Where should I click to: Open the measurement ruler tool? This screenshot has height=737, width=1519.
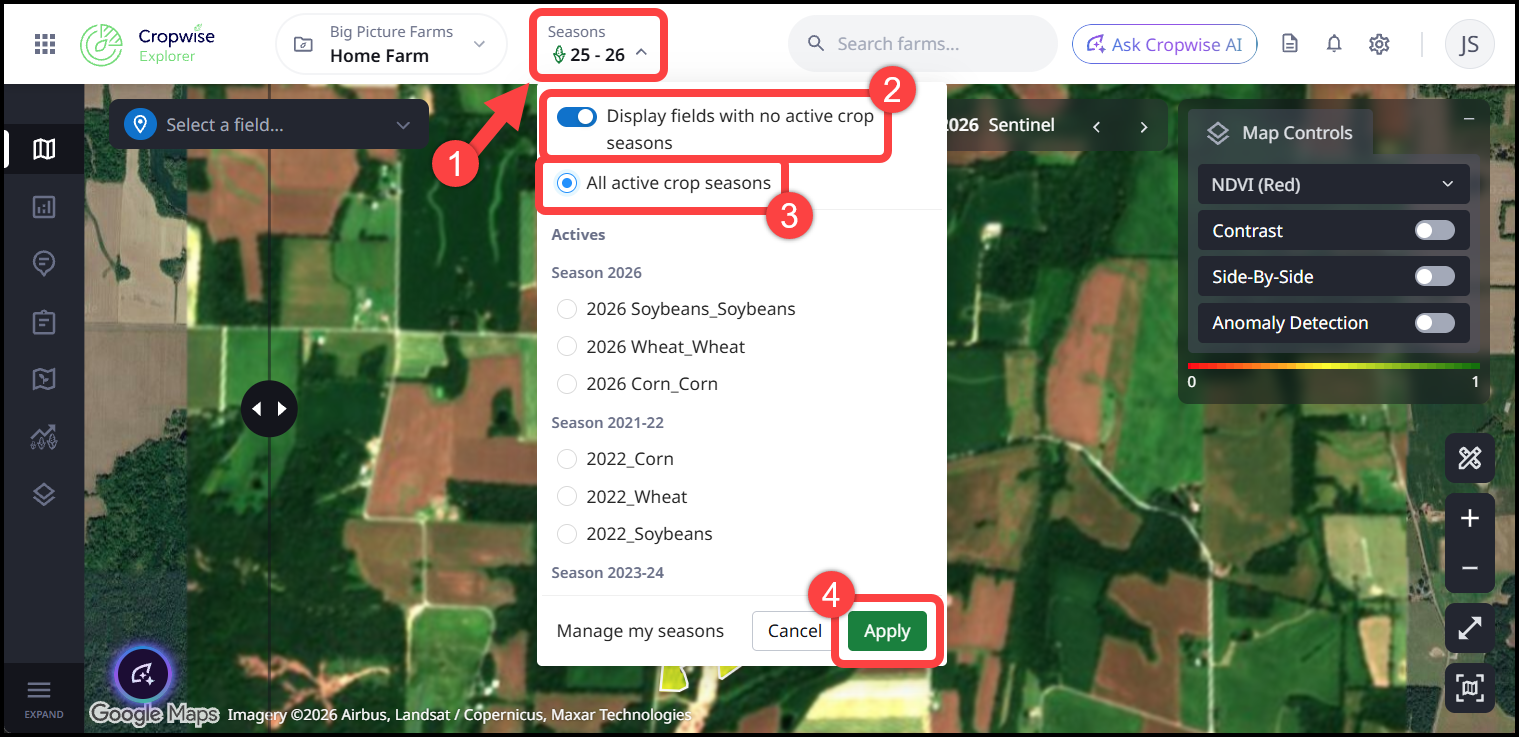1469,459
